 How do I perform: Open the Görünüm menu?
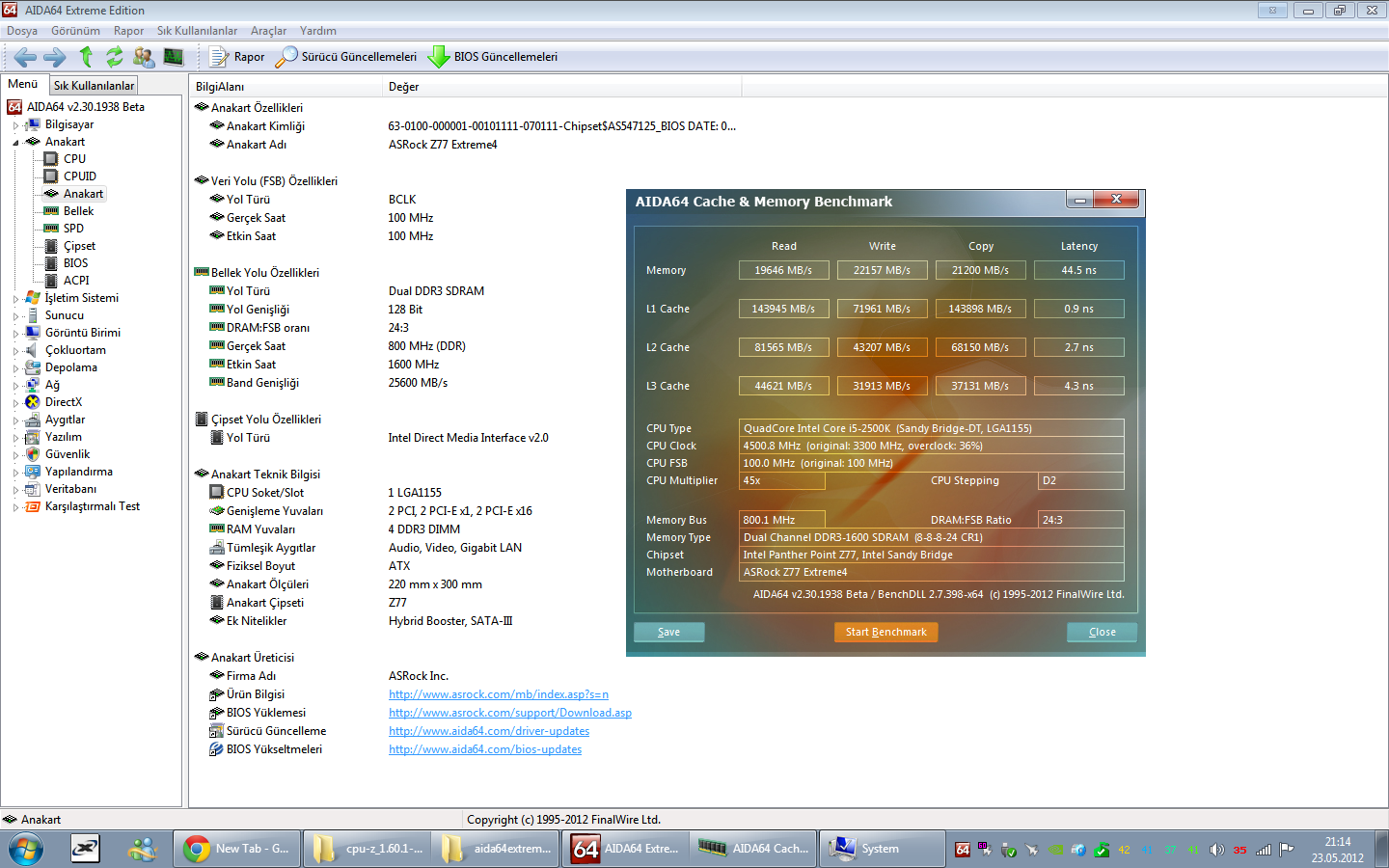pos(75,31)
